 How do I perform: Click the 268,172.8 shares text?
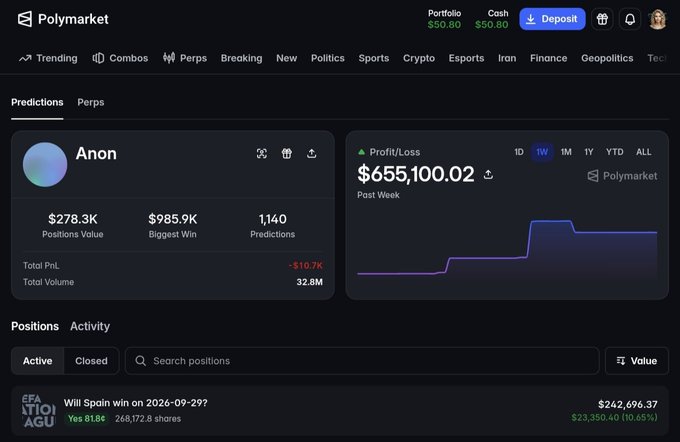pyautogui.click(x=148, y=419)
